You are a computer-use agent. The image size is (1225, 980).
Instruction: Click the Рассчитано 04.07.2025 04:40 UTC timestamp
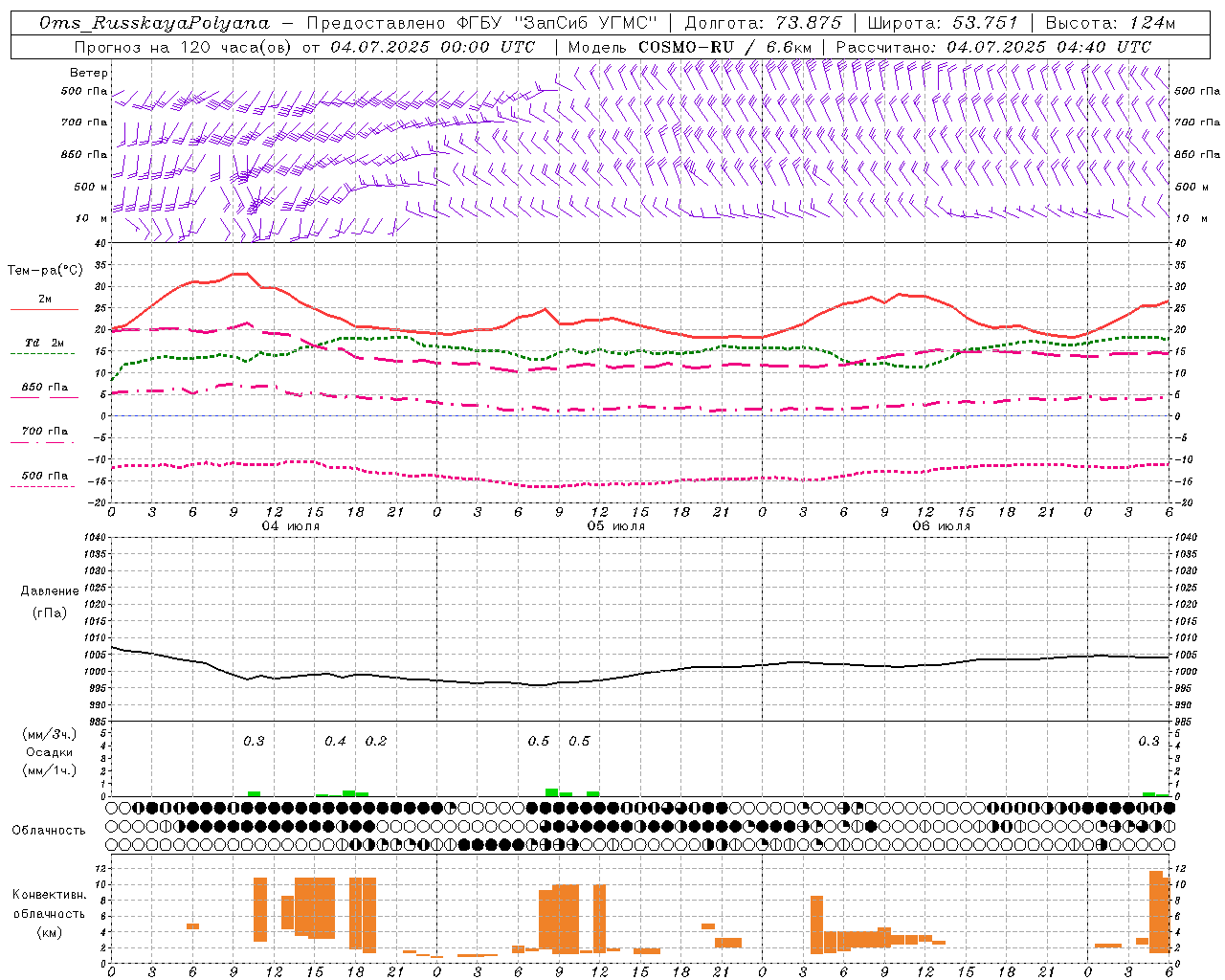993,47
